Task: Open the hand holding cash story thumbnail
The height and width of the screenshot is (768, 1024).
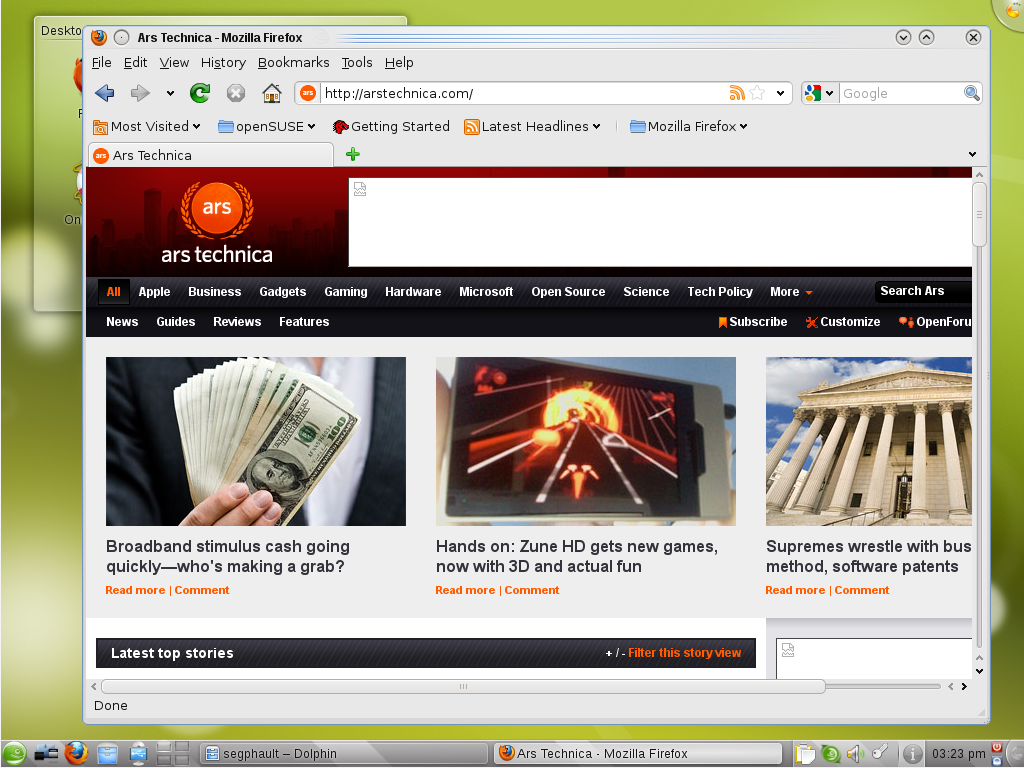Action: click(256, 441)
